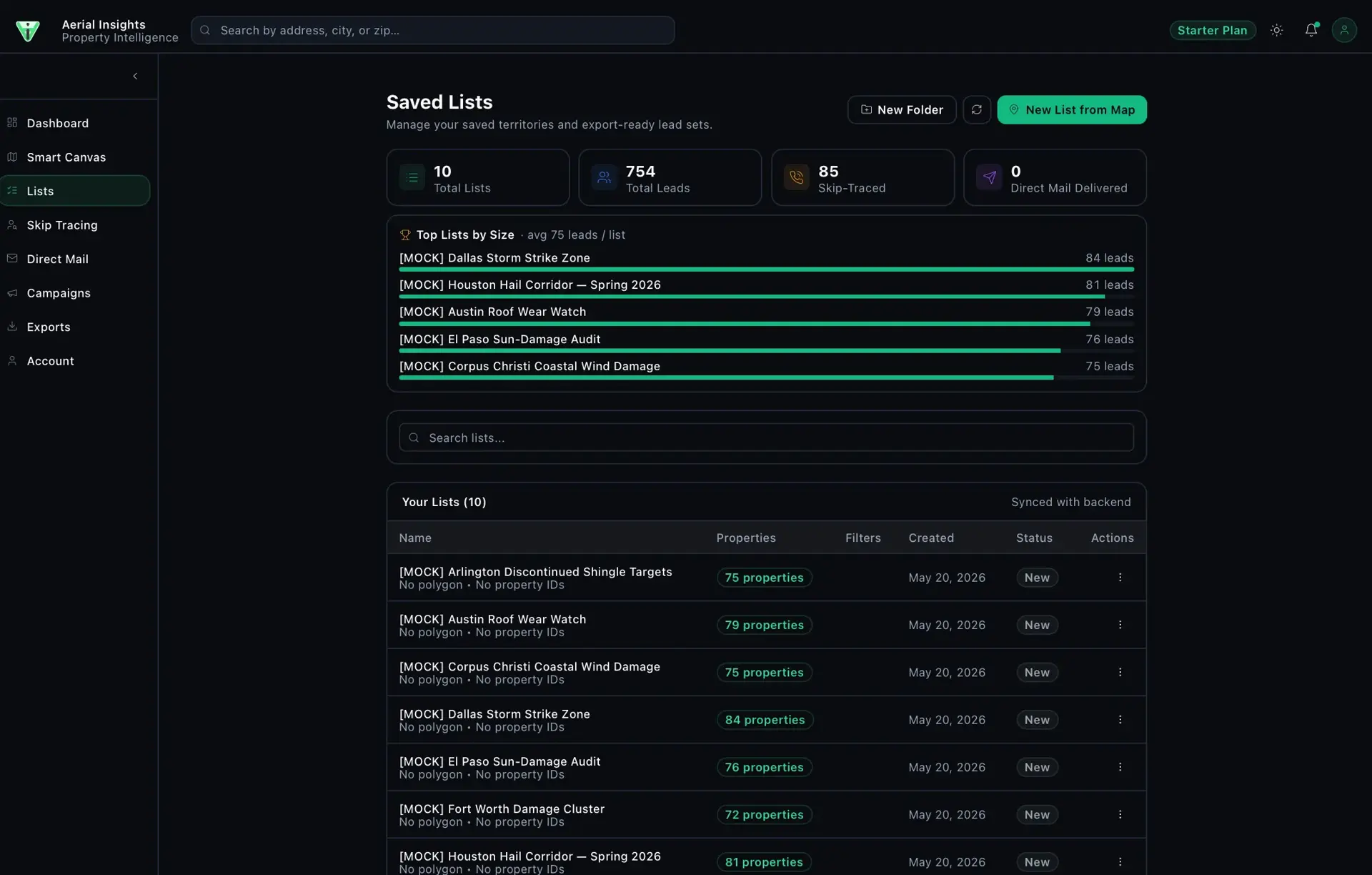Click the Starter Plan badge
The image size is (1372, 875).
tap(1212, 30)
